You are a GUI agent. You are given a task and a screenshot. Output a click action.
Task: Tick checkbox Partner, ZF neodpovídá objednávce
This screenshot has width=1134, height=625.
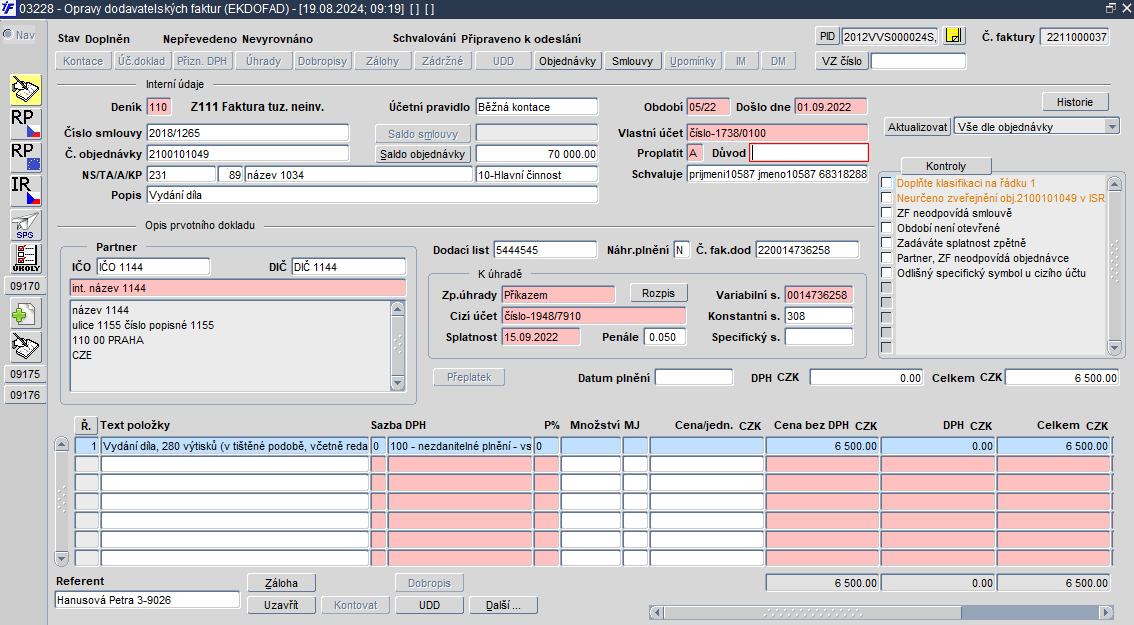coord(887,258)
